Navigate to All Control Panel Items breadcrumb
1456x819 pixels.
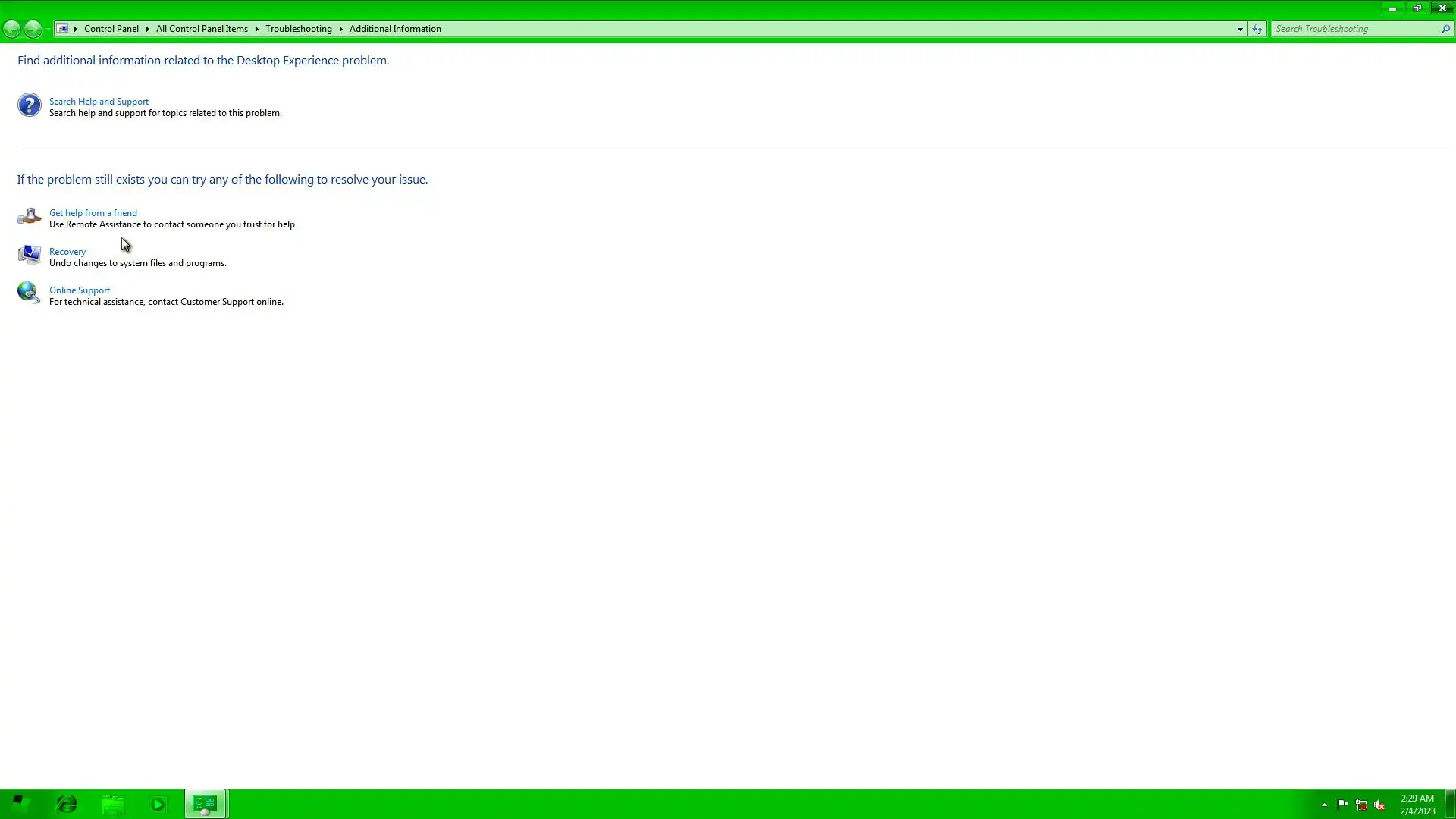[202, 29]
